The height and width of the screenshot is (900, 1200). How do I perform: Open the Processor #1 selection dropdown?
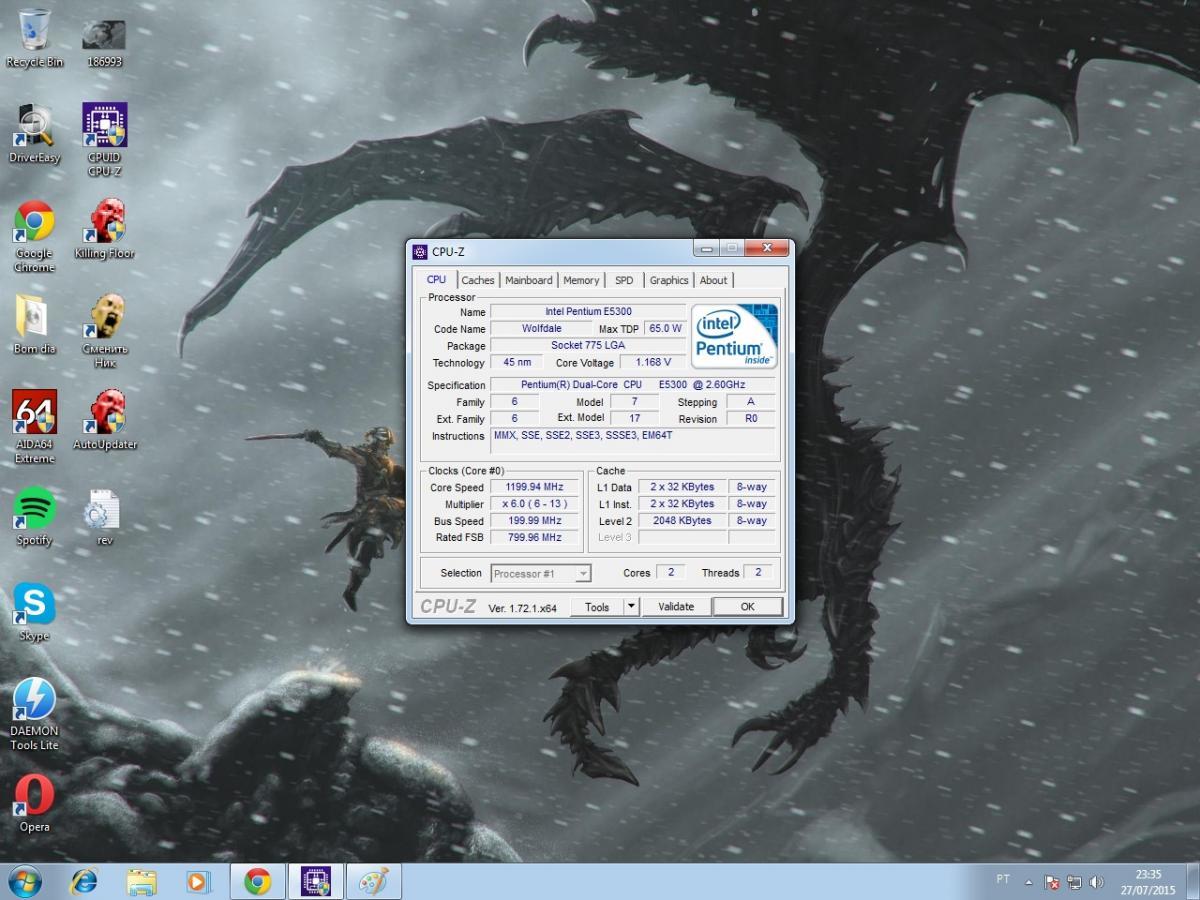(541, 573)
